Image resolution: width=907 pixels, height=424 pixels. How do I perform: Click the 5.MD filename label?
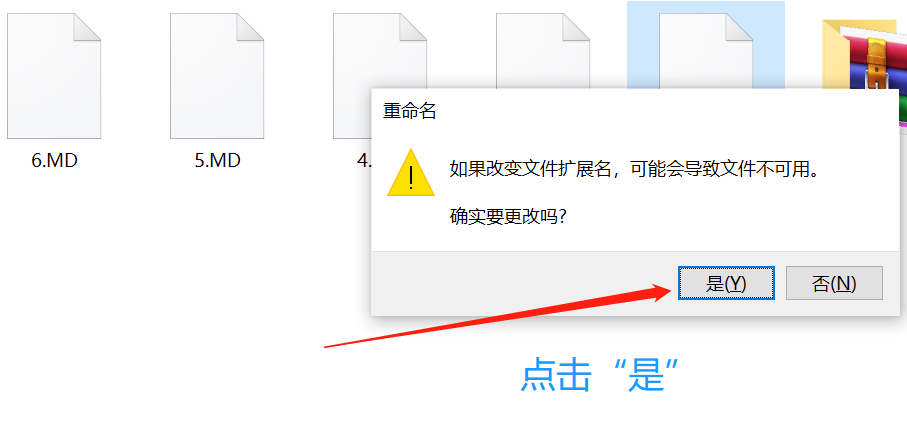click(217, 160)
